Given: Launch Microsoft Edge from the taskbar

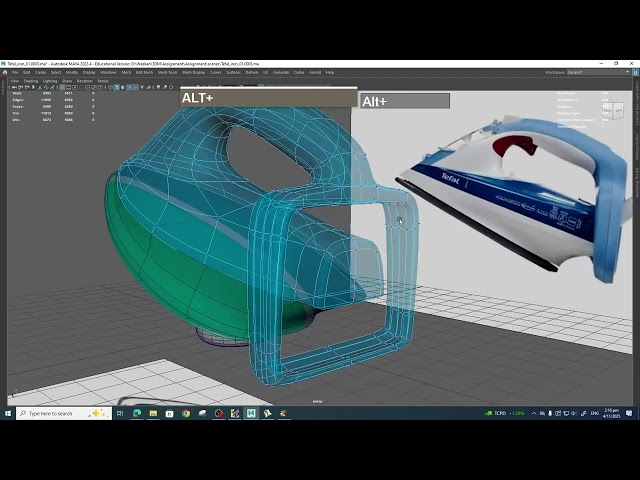Looking at the screenshot, I should point(137,413).
